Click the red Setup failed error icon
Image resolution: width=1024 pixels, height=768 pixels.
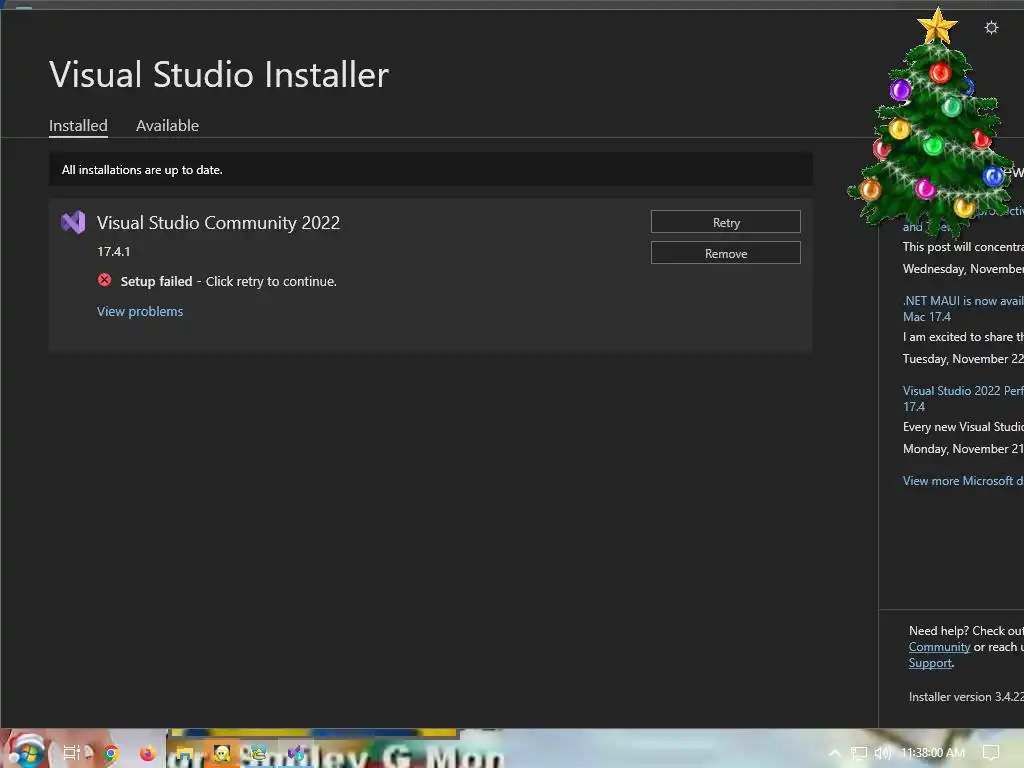pos(104,280)
